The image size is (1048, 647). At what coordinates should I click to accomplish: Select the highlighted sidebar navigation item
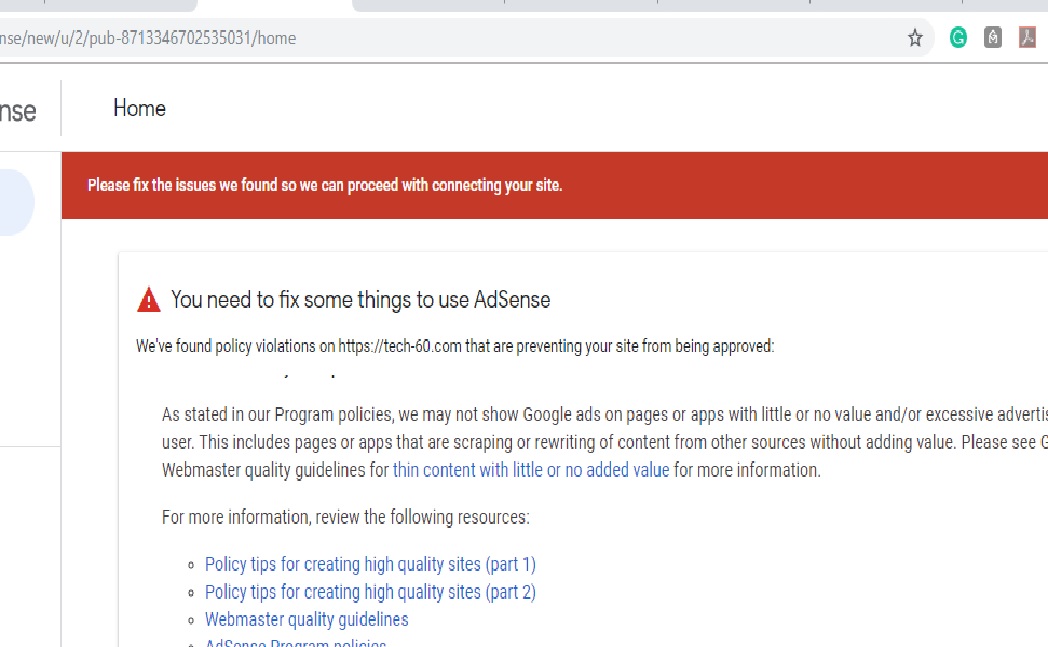pyautogui.click(x=15, y=202)
